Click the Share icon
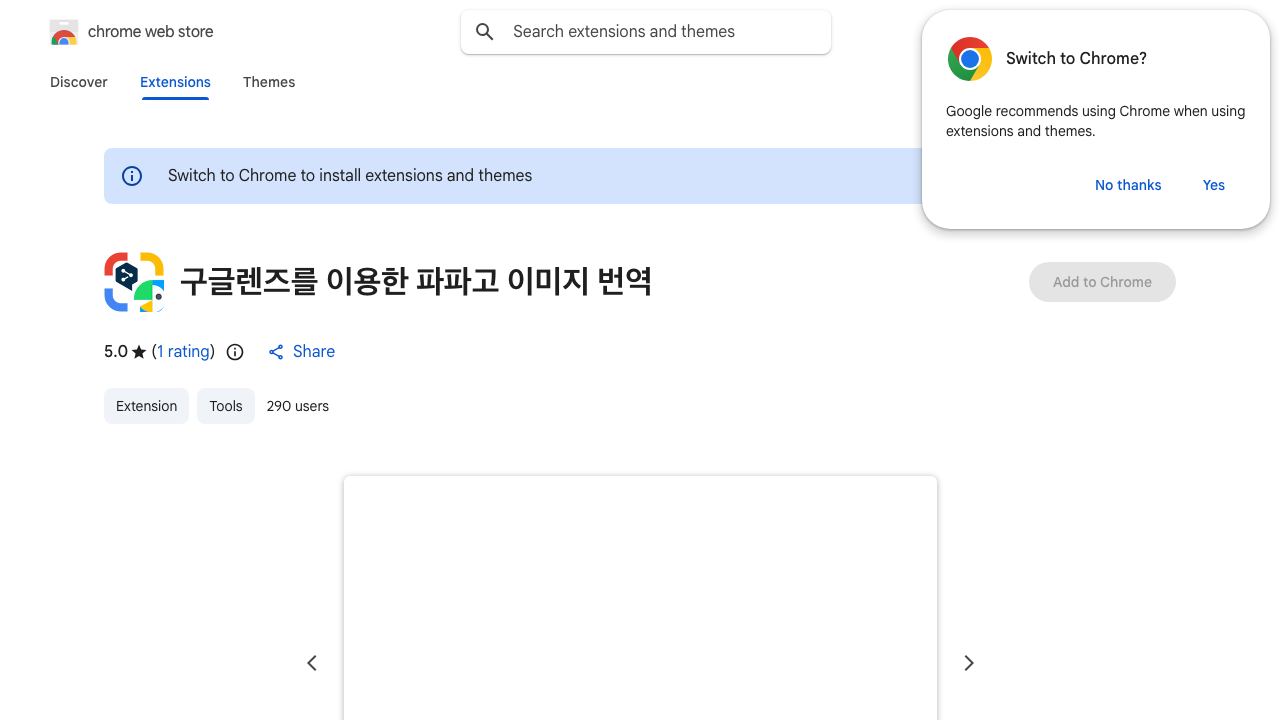Viewport: 1280px width, 720px height. [x=276, y=352]
